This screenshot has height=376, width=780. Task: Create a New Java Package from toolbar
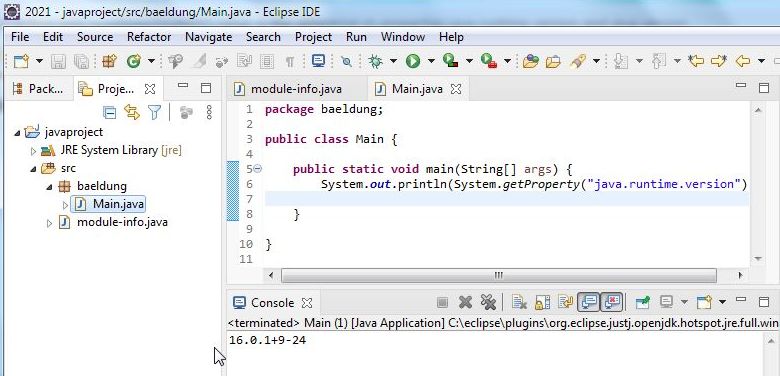pos(109,61)
